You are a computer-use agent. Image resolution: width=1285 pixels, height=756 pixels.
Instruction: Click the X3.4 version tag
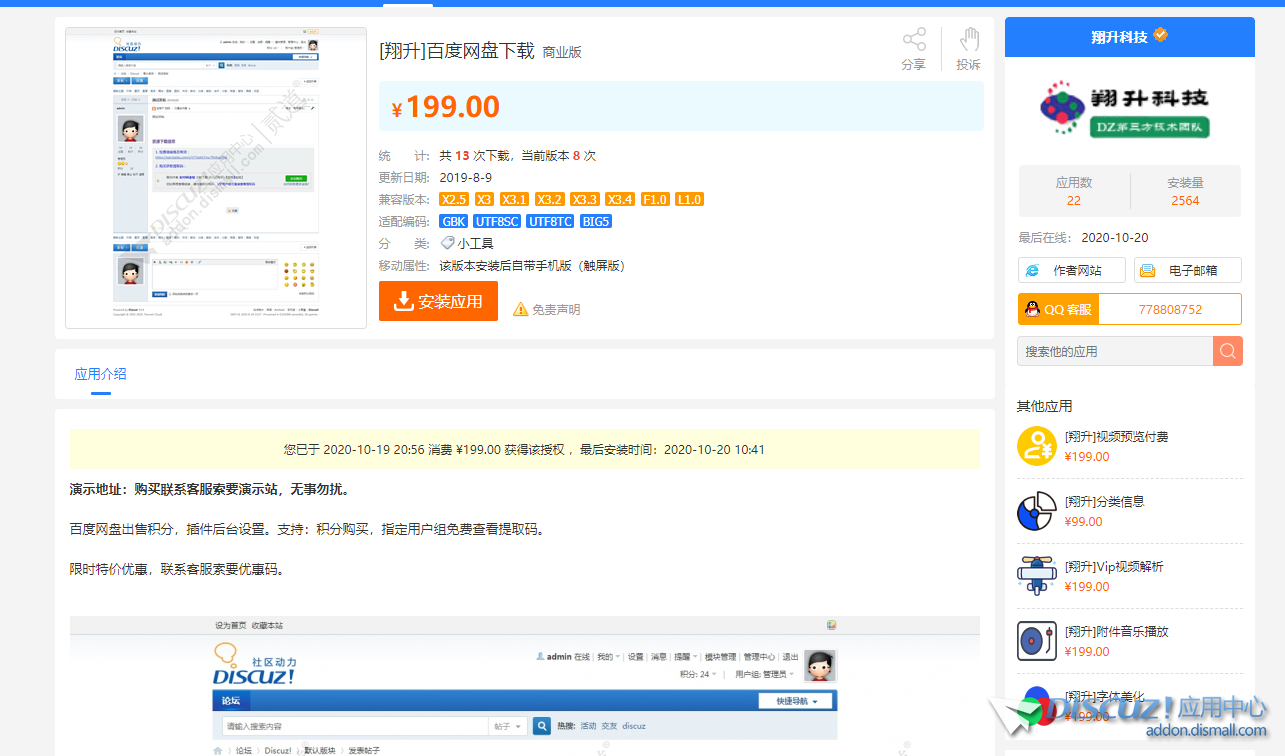point(620,199)
